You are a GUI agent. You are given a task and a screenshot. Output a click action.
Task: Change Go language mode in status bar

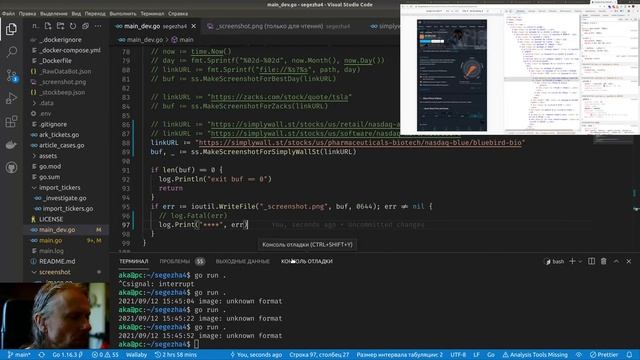491,355
